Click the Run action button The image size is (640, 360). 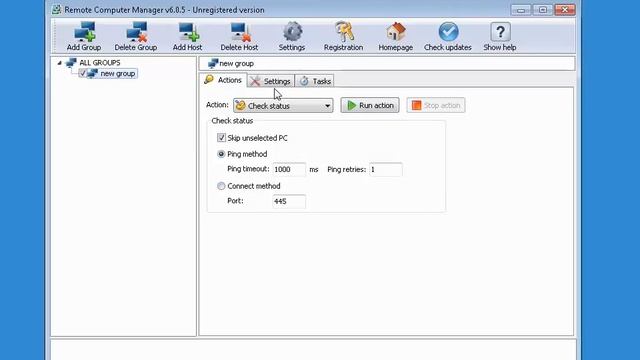[x=370, y=105]
